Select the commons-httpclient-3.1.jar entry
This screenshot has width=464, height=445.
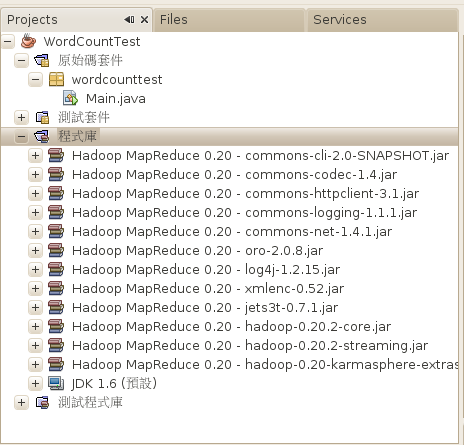pos(245,194)
